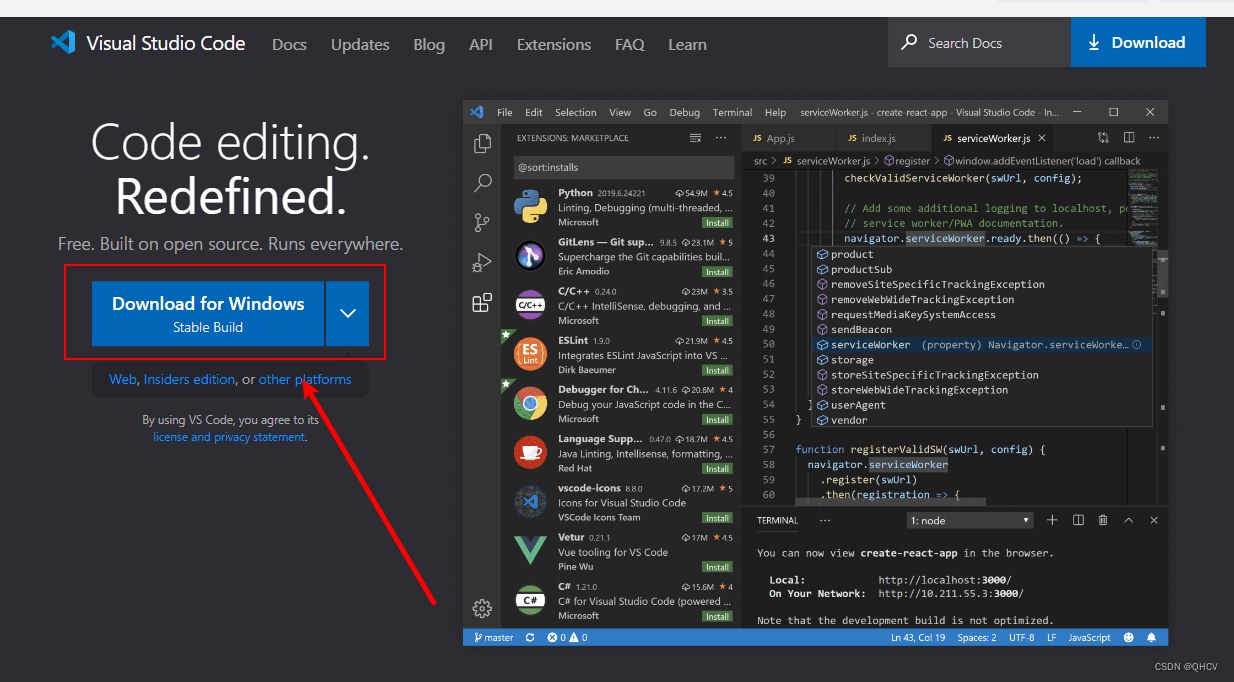Viewport: 1234px width, 682px height.
Task: Open the Edit menu in VS Code
Action: (x=534, y=112)
